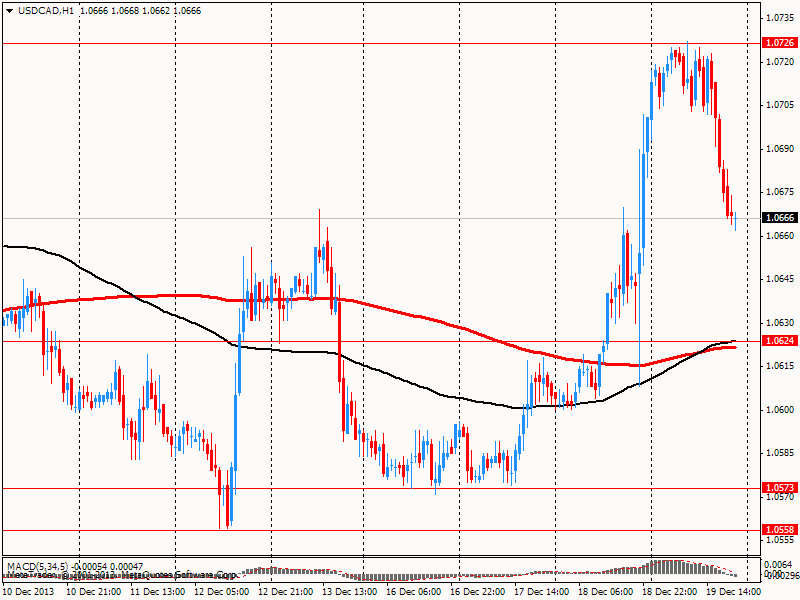Click the red 1.0558 price level tag
This screenshot has height=600, width=800.
(x=780, y=530)
